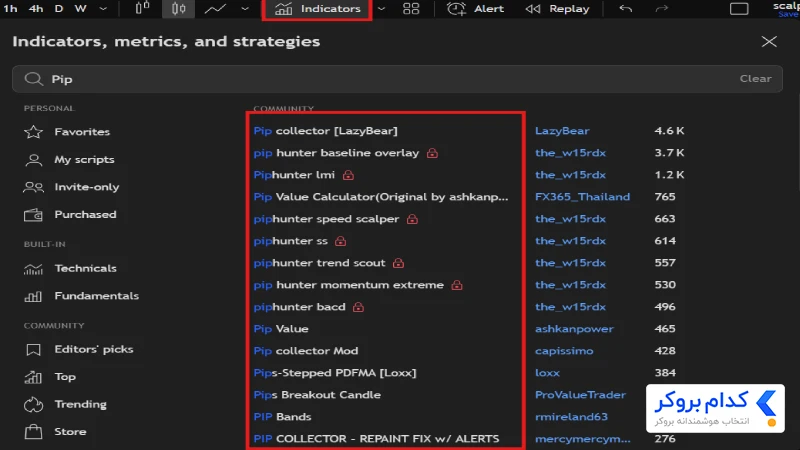Open the_w15rdx profile beside Piphunter lmi
The width and height of the screenshot is (800, 450).
pos(570,174)
